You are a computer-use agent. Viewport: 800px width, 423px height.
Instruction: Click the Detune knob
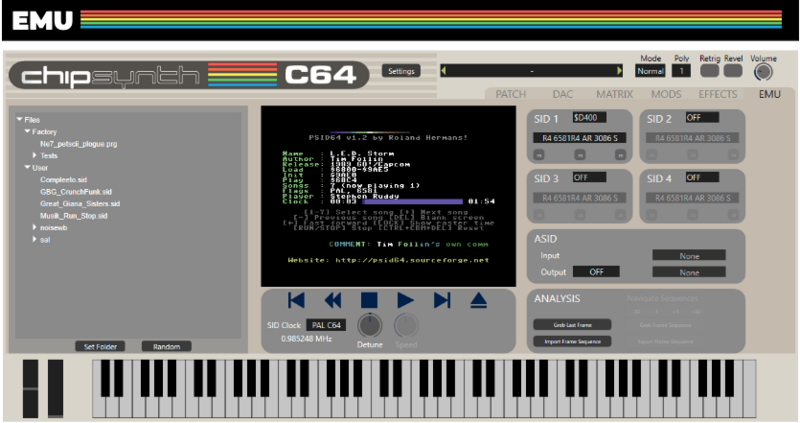(369, 326)
